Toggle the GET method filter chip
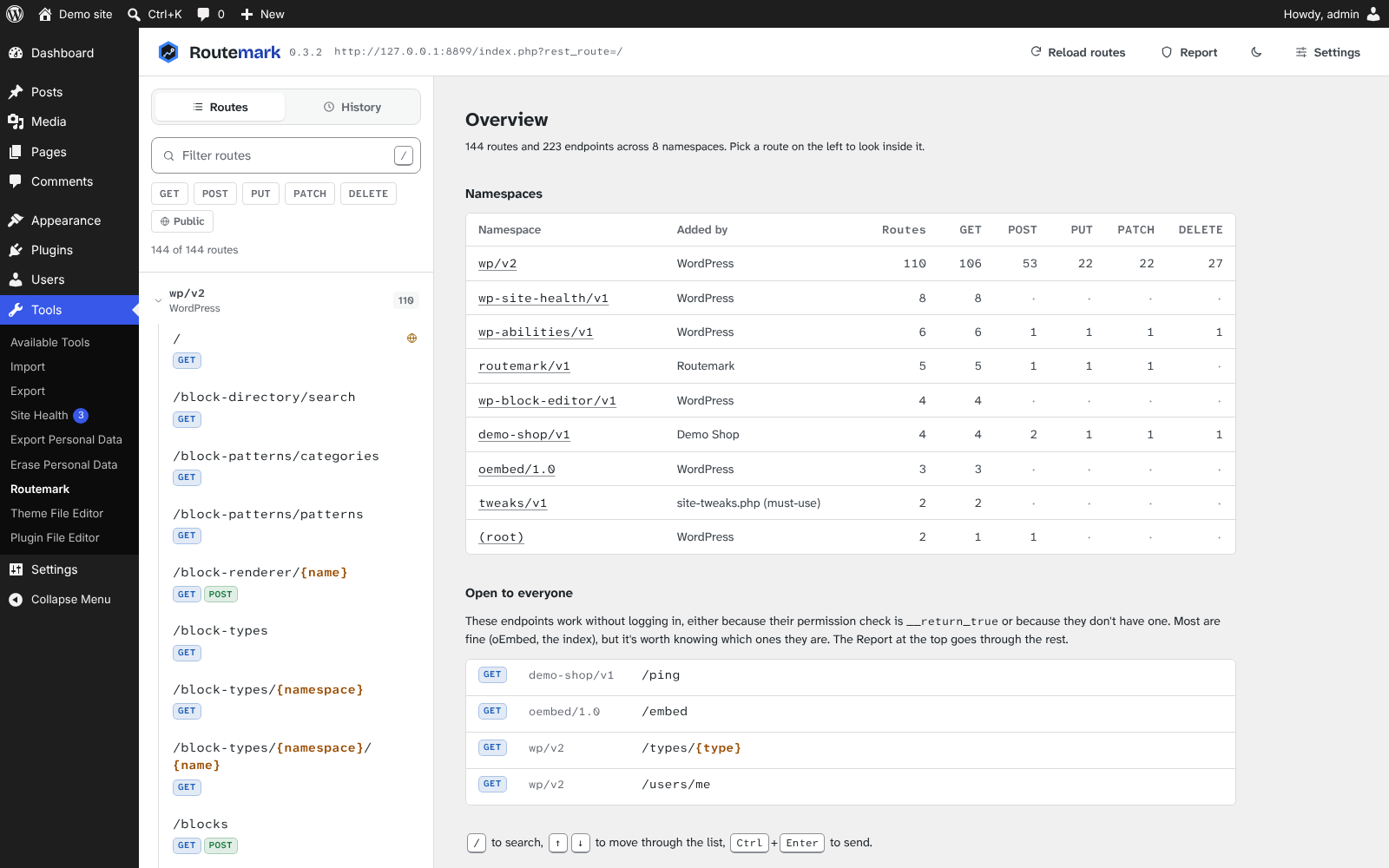 point(169,194)
